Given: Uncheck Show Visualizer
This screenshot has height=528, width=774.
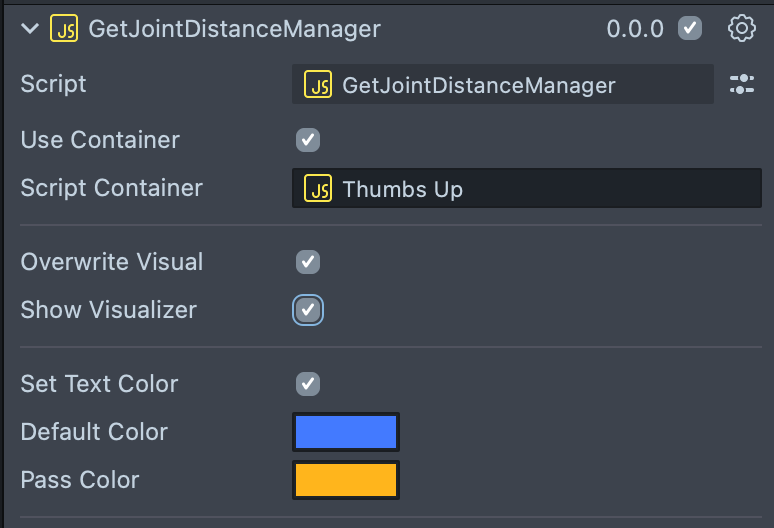Looking at the screenshot, I should [308, 310].
